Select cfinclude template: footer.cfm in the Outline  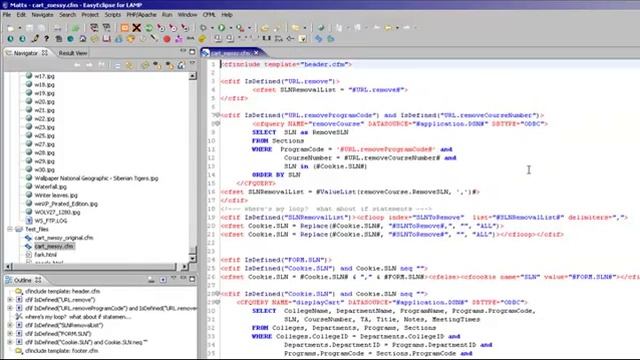tap(62, 351)
